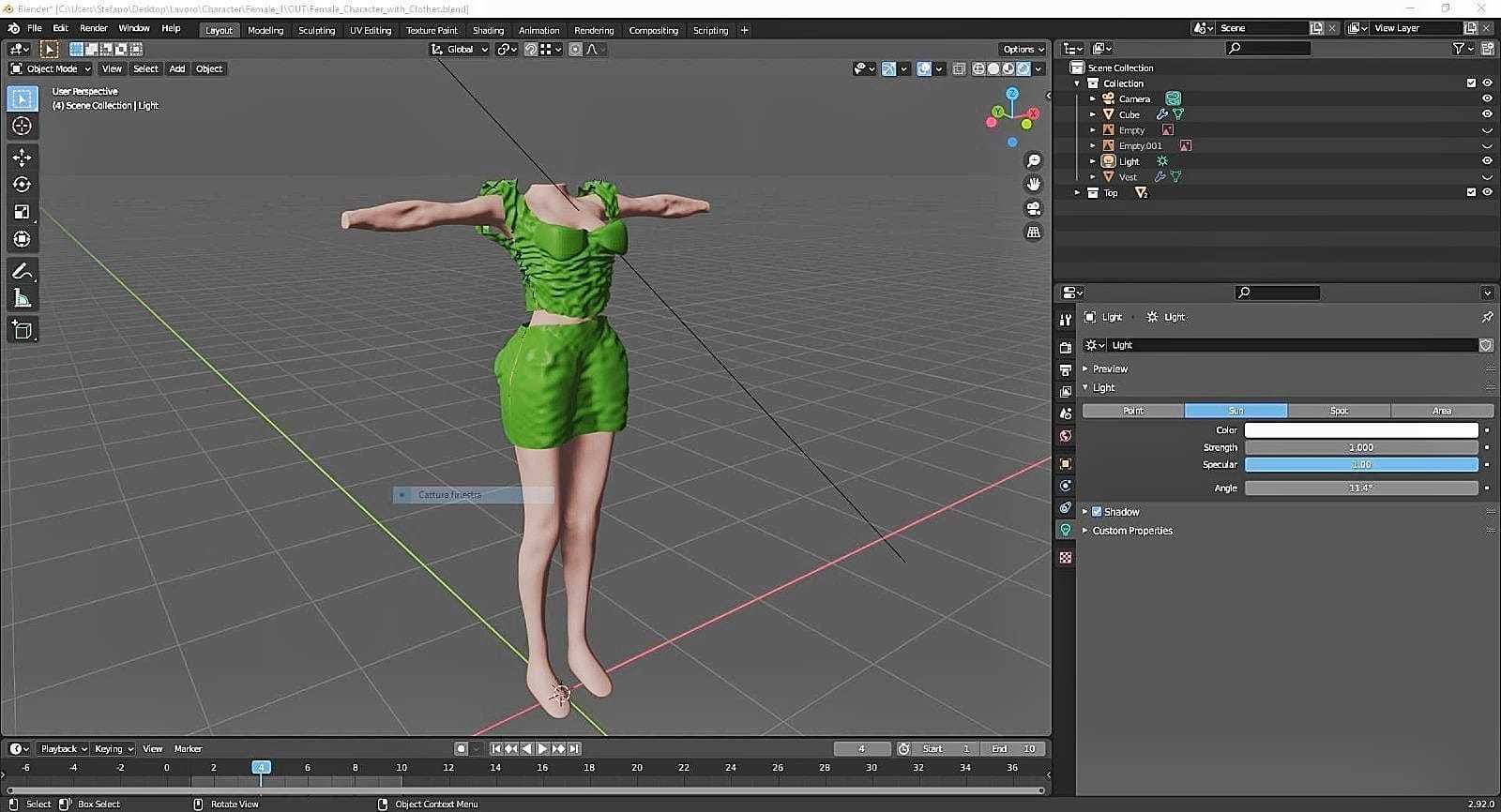This screenshot has height=812, width=1501.
Task: Select the Measure tool
Action: tap(22, 299)
